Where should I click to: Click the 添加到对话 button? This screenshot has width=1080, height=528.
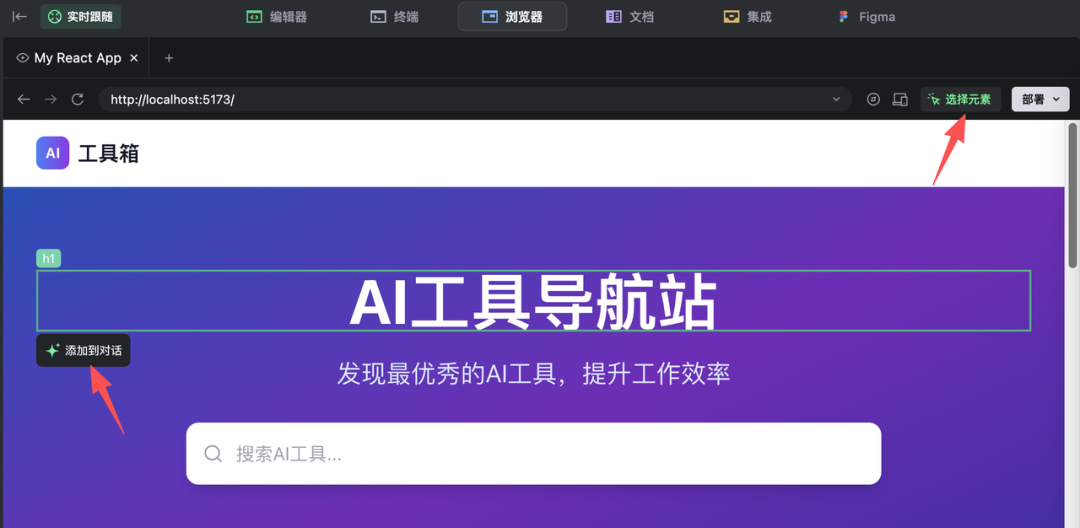[83, 350]
